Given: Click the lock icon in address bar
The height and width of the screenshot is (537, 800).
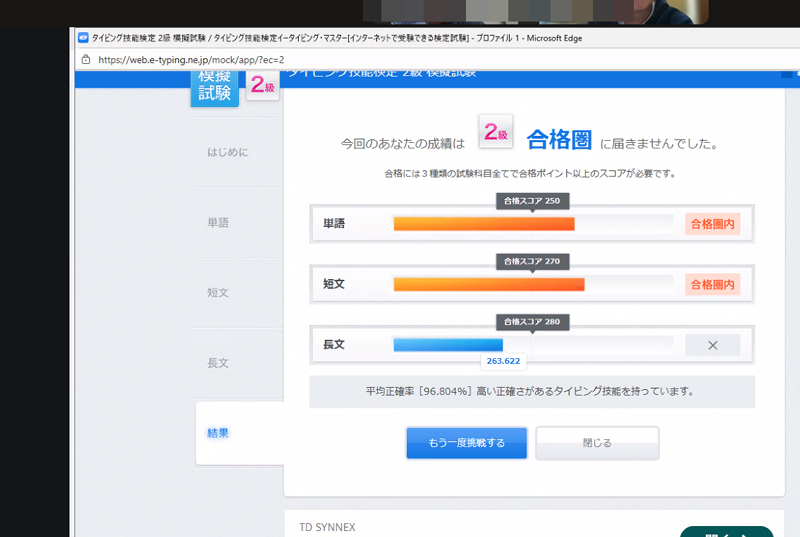Looking at the screenshot, I should [x=85, y=60].
